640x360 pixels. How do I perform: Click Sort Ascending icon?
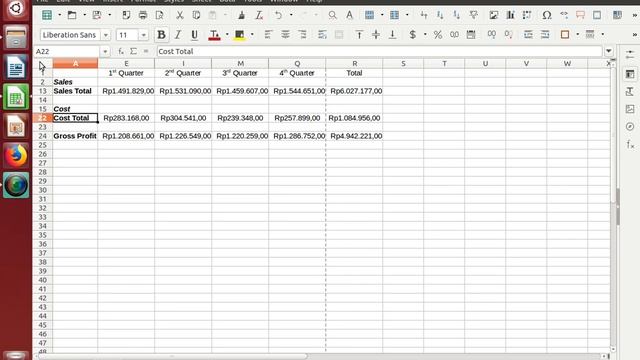tap(440, 15)
